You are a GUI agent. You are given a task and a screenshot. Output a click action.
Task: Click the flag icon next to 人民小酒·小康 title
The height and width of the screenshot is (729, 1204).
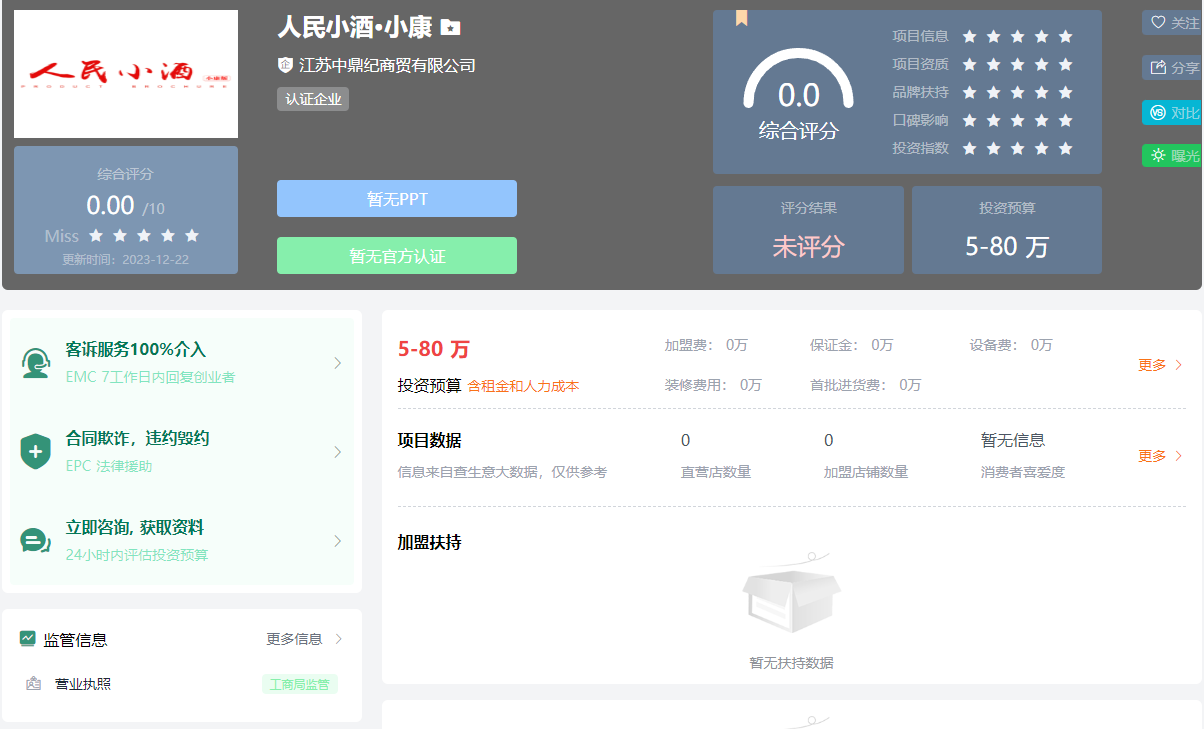tap(450, 28)
